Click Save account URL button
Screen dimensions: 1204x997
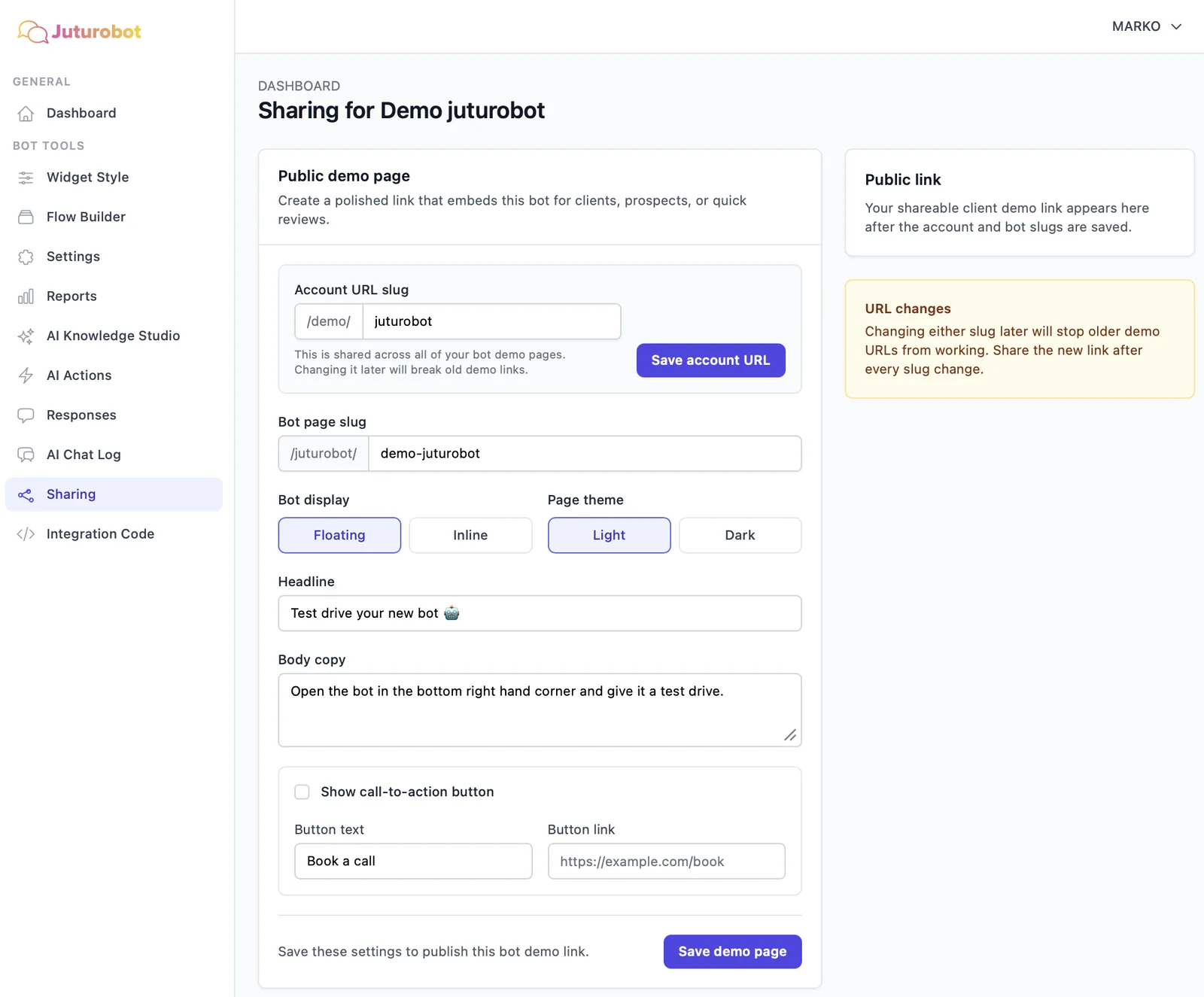[710, 360]
